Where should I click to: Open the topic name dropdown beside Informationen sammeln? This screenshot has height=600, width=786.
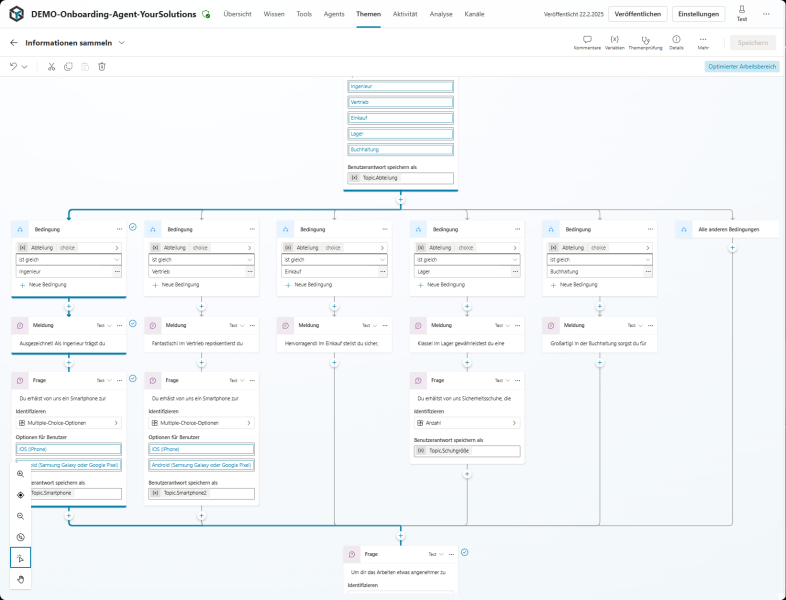122,43
